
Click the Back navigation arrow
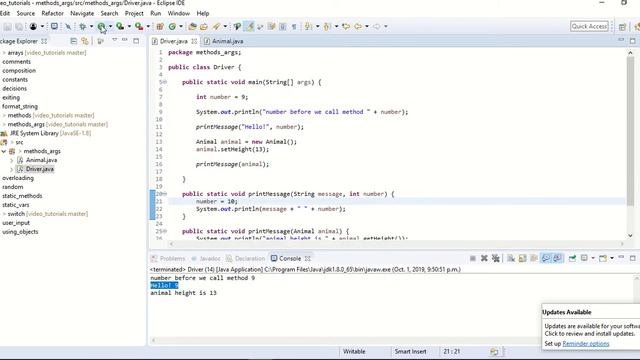pyautogui.click(x=358, y=27)
